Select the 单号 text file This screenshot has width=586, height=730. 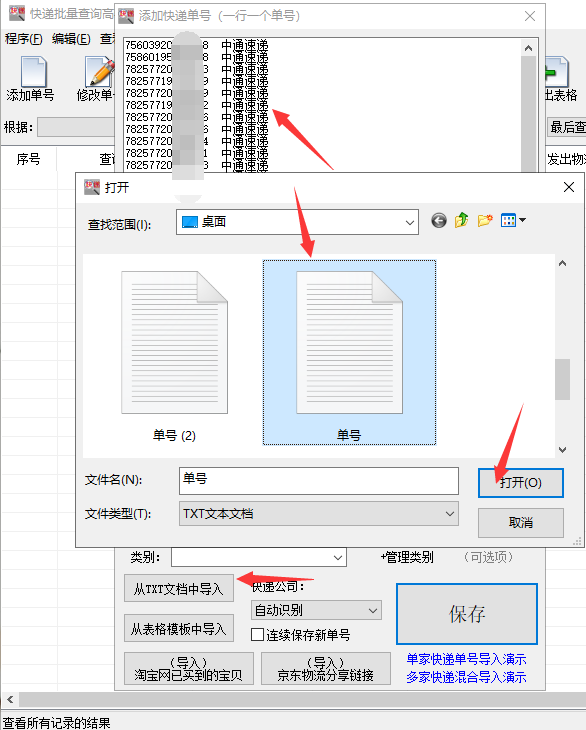click(349, 352)
